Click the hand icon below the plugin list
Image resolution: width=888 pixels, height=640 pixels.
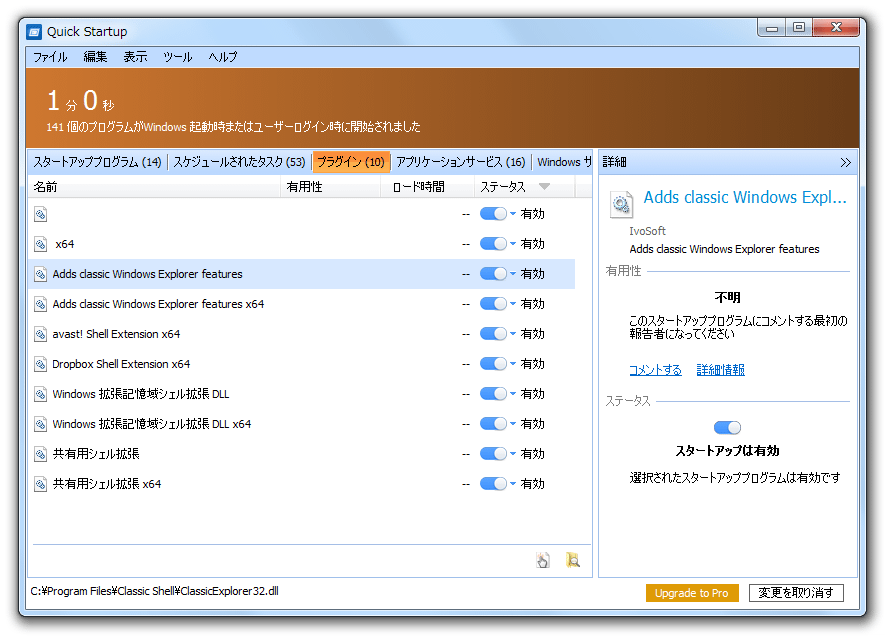(x=543, y=560)
